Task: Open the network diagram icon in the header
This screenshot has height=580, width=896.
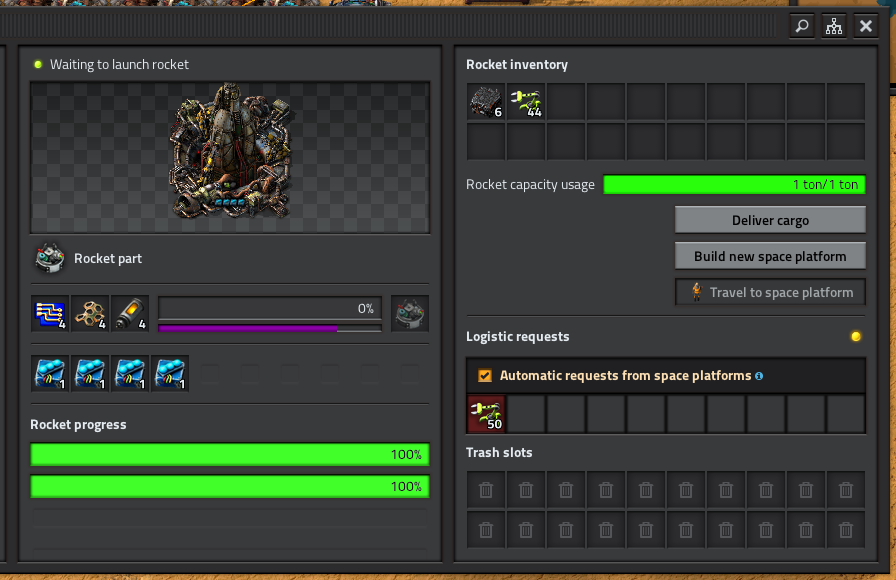Action: click(833, 27)
